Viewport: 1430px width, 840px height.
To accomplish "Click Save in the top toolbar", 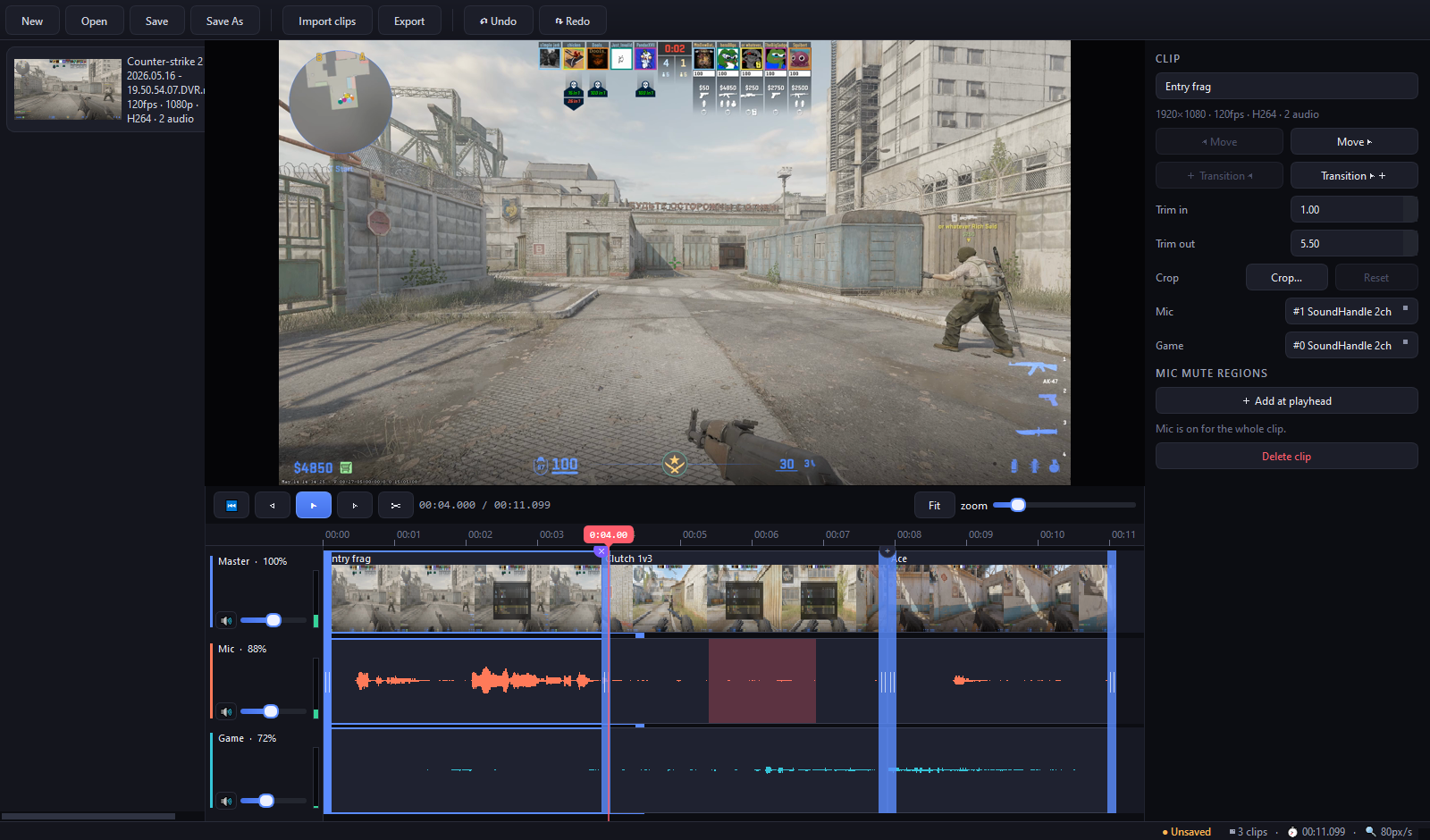I will (x=156, y=21).
